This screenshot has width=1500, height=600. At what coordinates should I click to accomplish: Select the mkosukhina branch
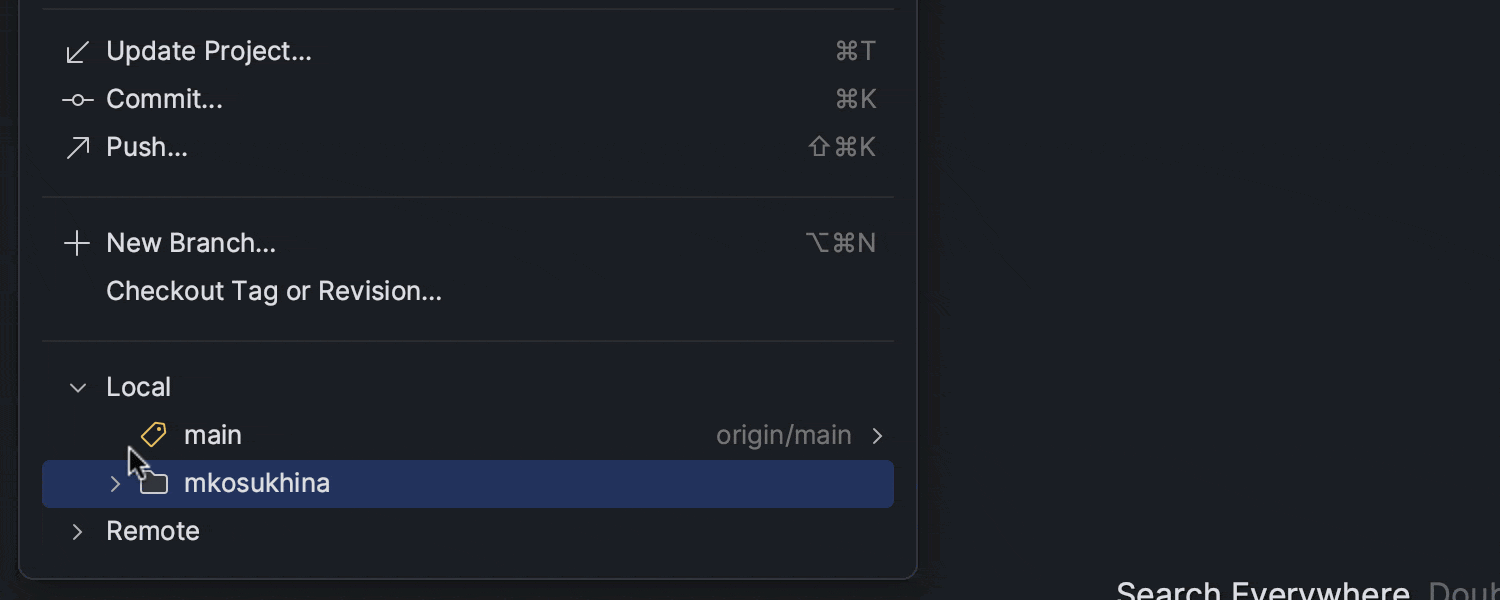(x=257, y=483)
